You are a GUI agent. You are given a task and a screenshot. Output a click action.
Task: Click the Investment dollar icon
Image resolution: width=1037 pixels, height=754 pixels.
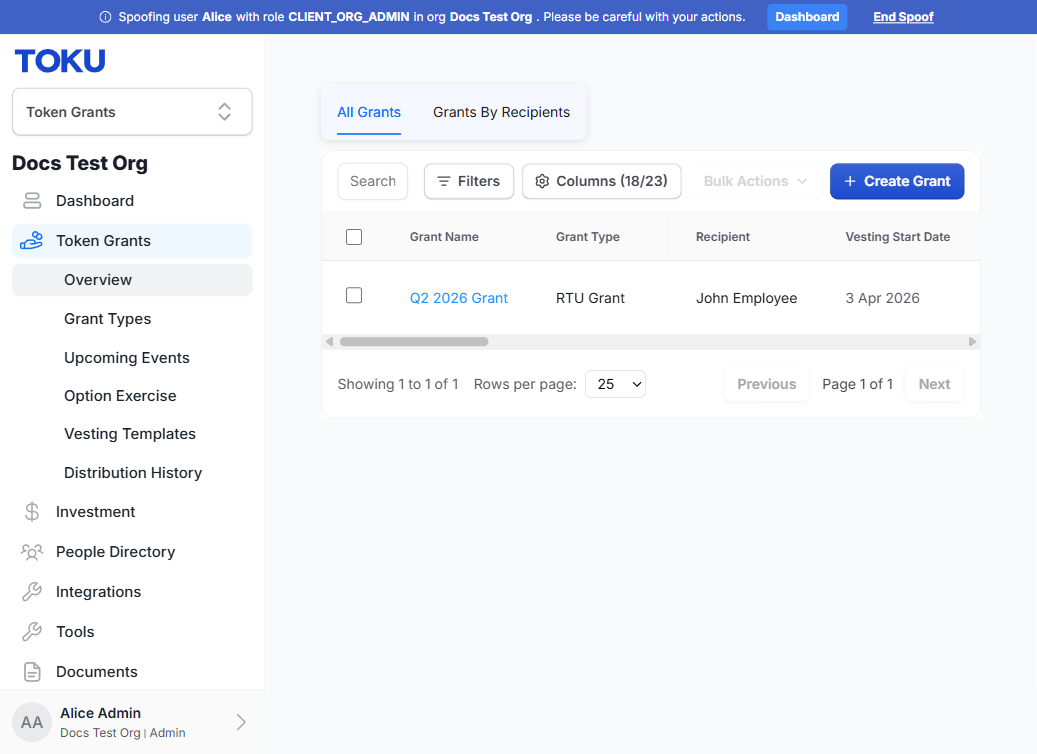pyautogui.click(x=32, y=512)
